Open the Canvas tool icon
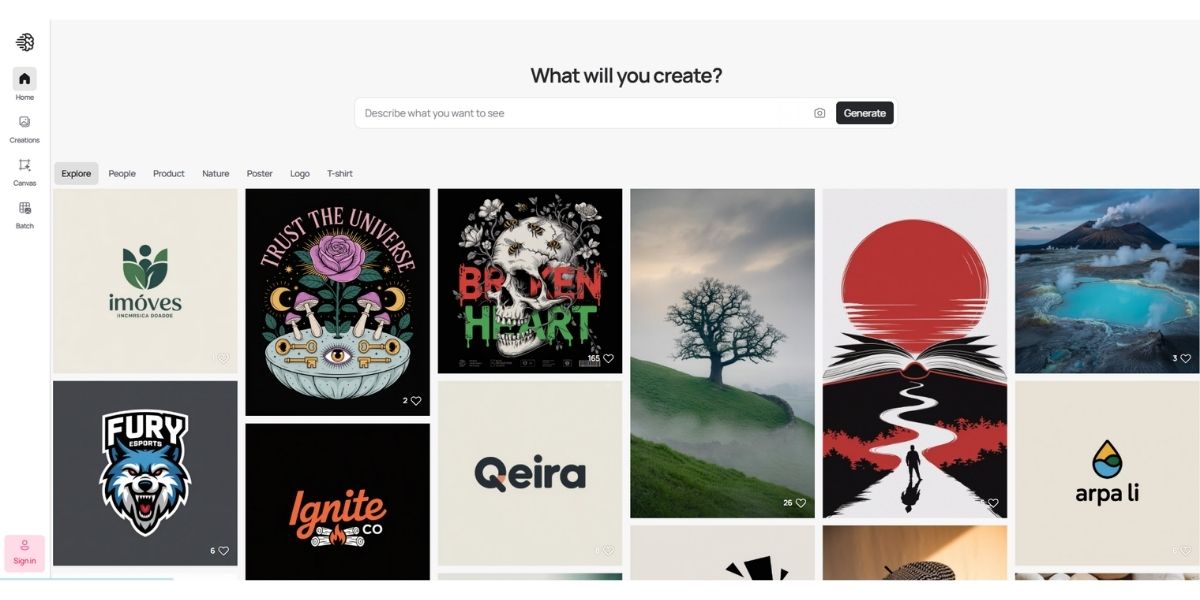Screen dimensions: 1200x600 tap(24, 165)
